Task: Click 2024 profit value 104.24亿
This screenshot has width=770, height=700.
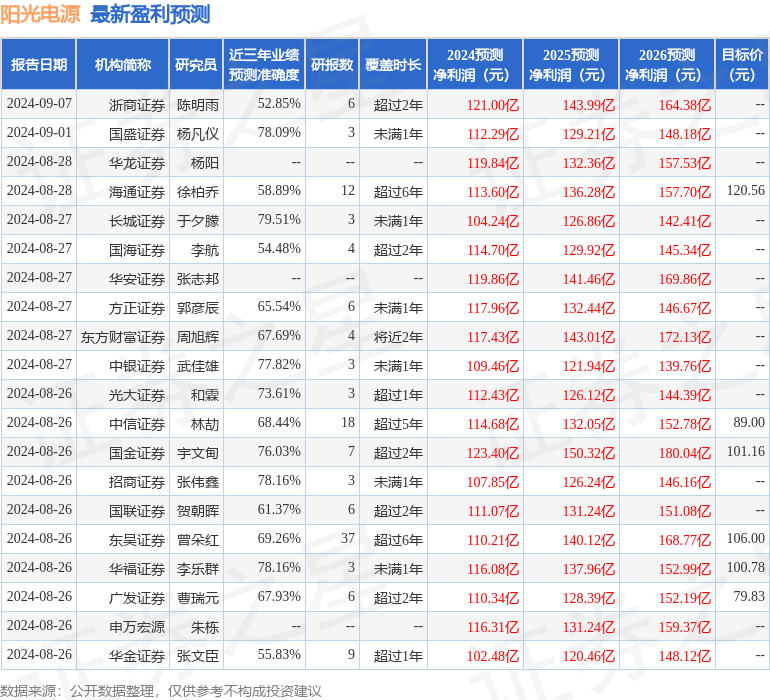Action: pyautogui.click(x=493, y=221)
